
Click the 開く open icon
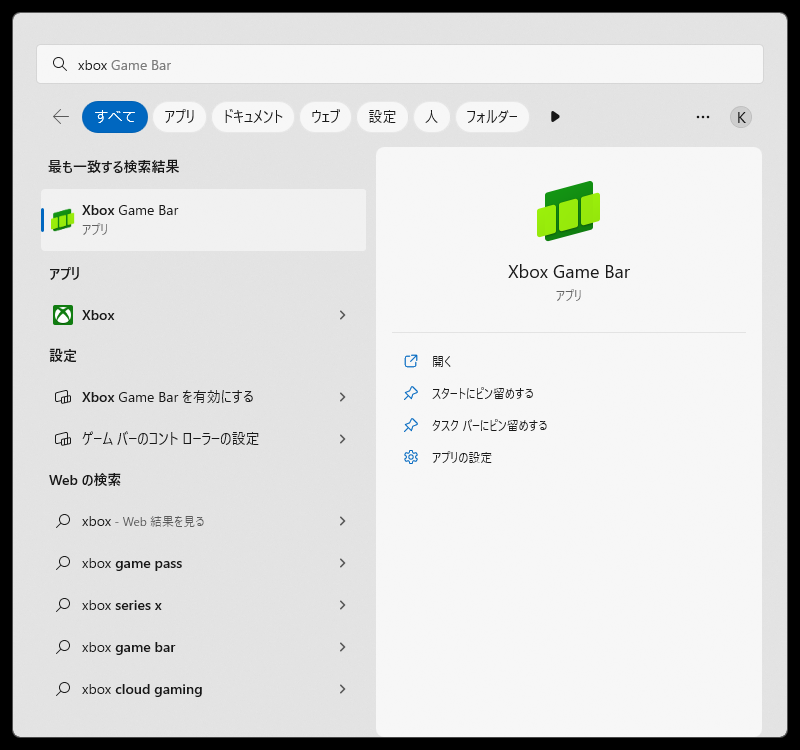411,361
